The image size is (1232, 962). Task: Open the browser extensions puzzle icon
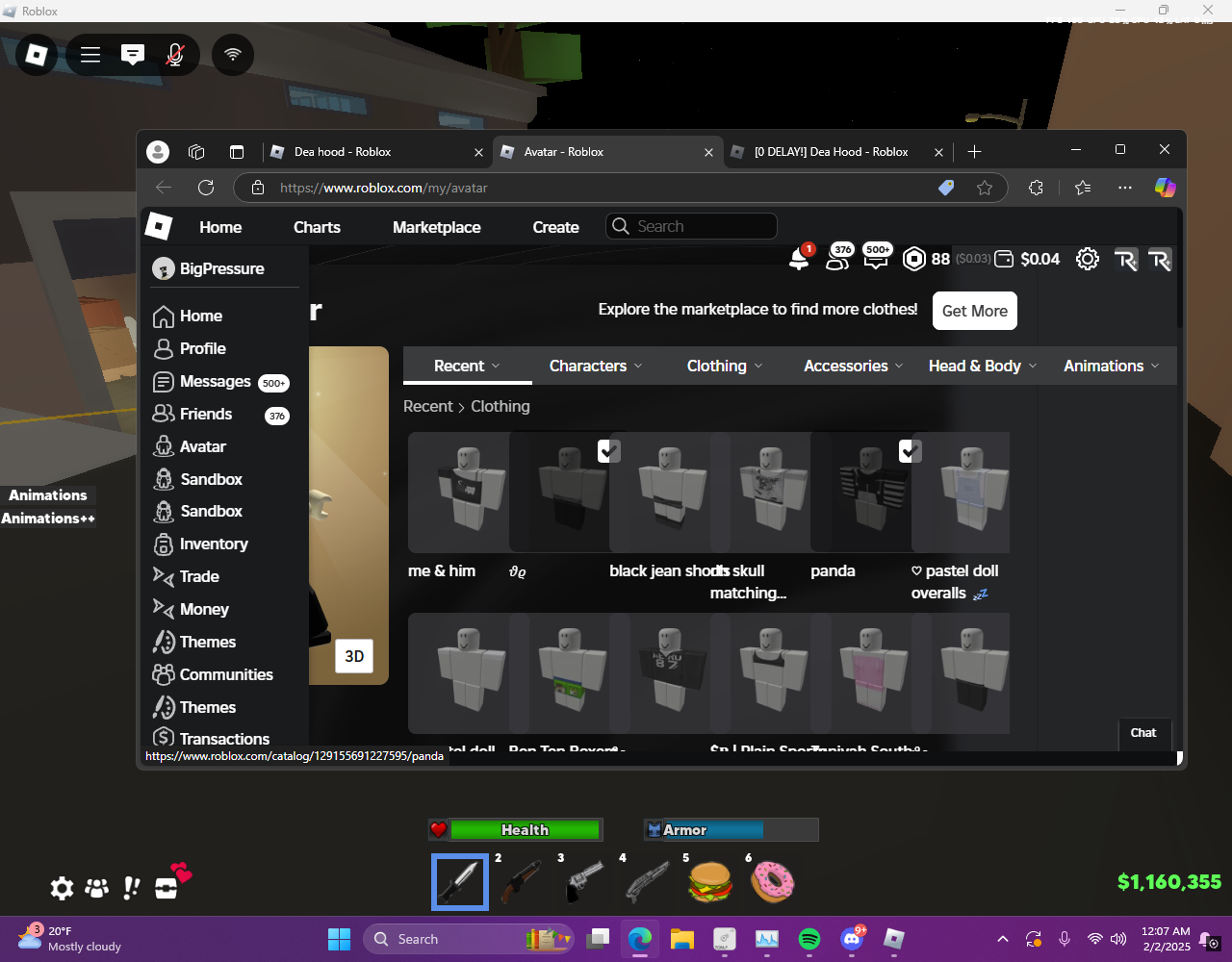point(1036,188)
